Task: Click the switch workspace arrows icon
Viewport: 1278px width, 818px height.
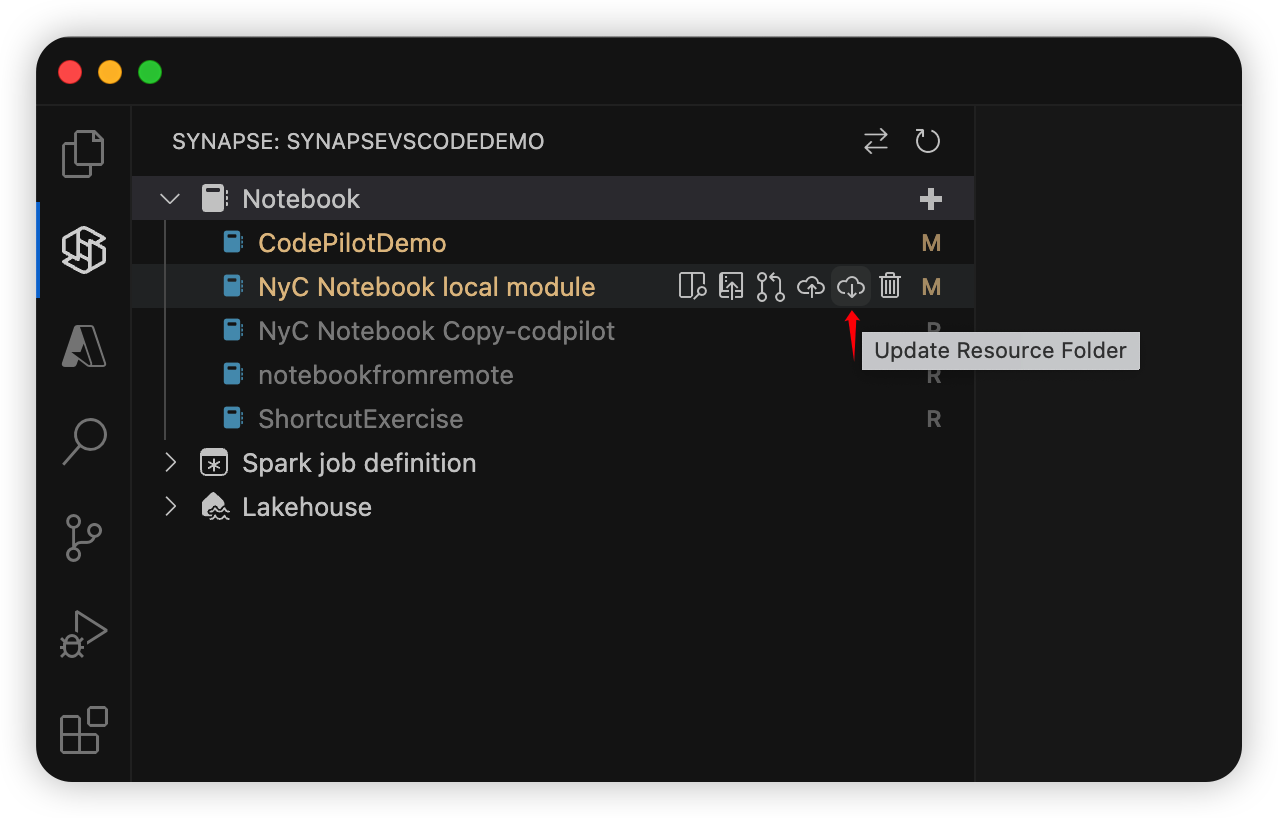Action: click(876, 141)
